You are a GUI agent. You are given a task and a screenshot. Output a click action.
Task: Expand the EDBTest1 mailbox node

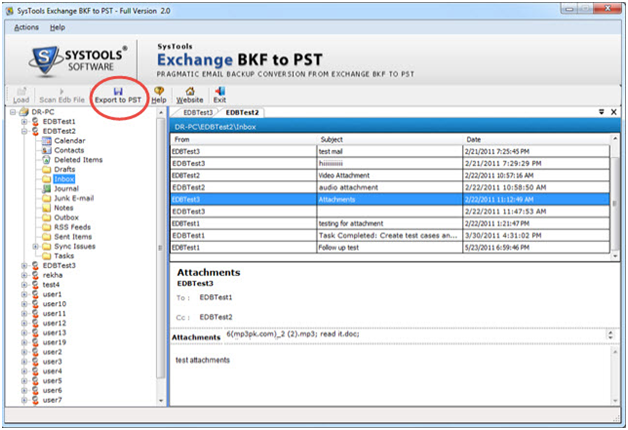24,122
